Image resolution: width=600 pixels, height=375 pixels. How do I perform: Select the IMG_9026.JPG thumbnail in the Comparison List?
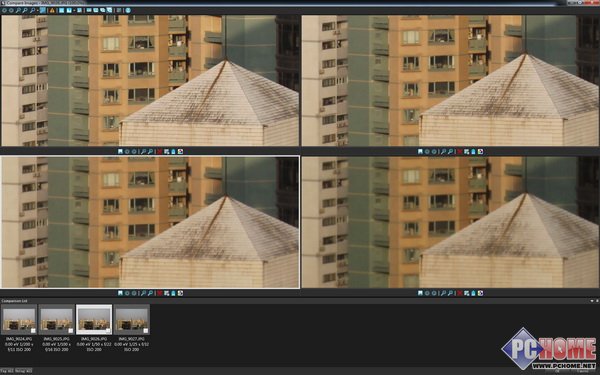(x=94, y=319)
